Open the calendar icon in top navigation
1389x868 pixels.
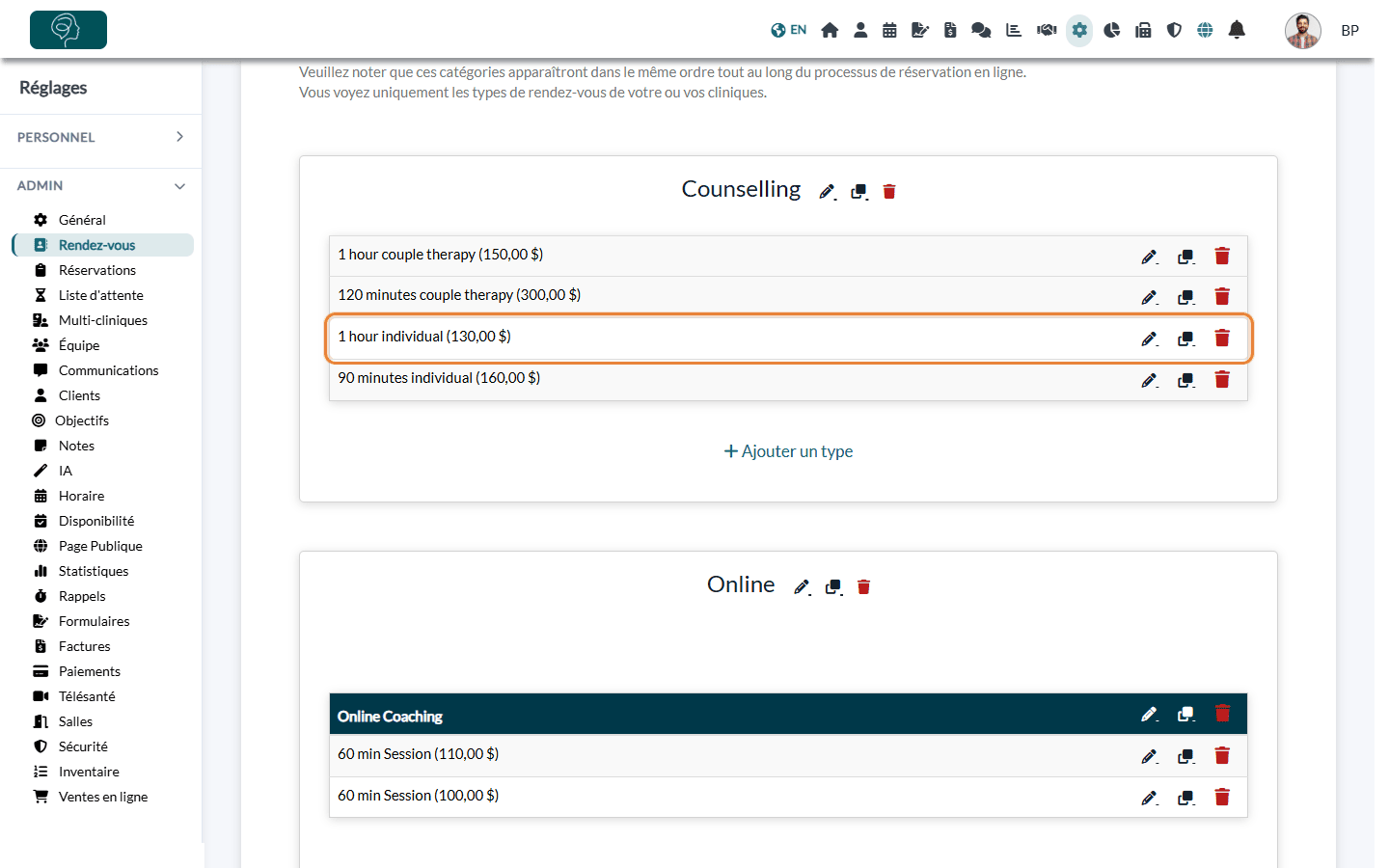(x=889, y=30)
